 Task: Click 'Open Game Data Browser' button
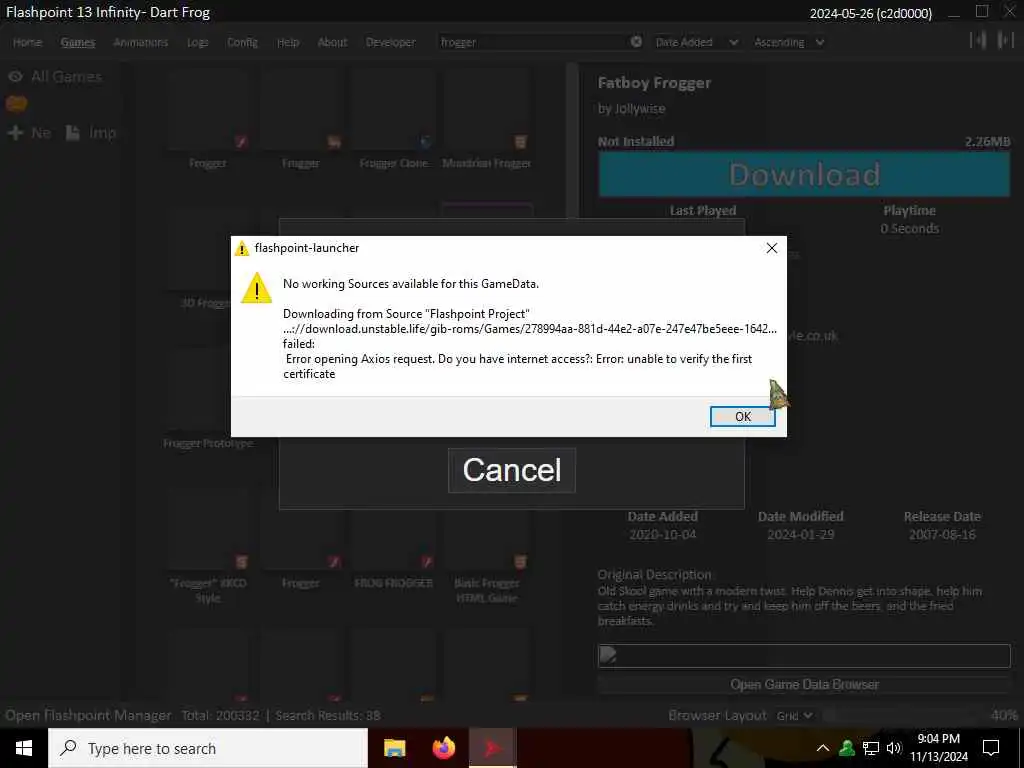[804, 684]
